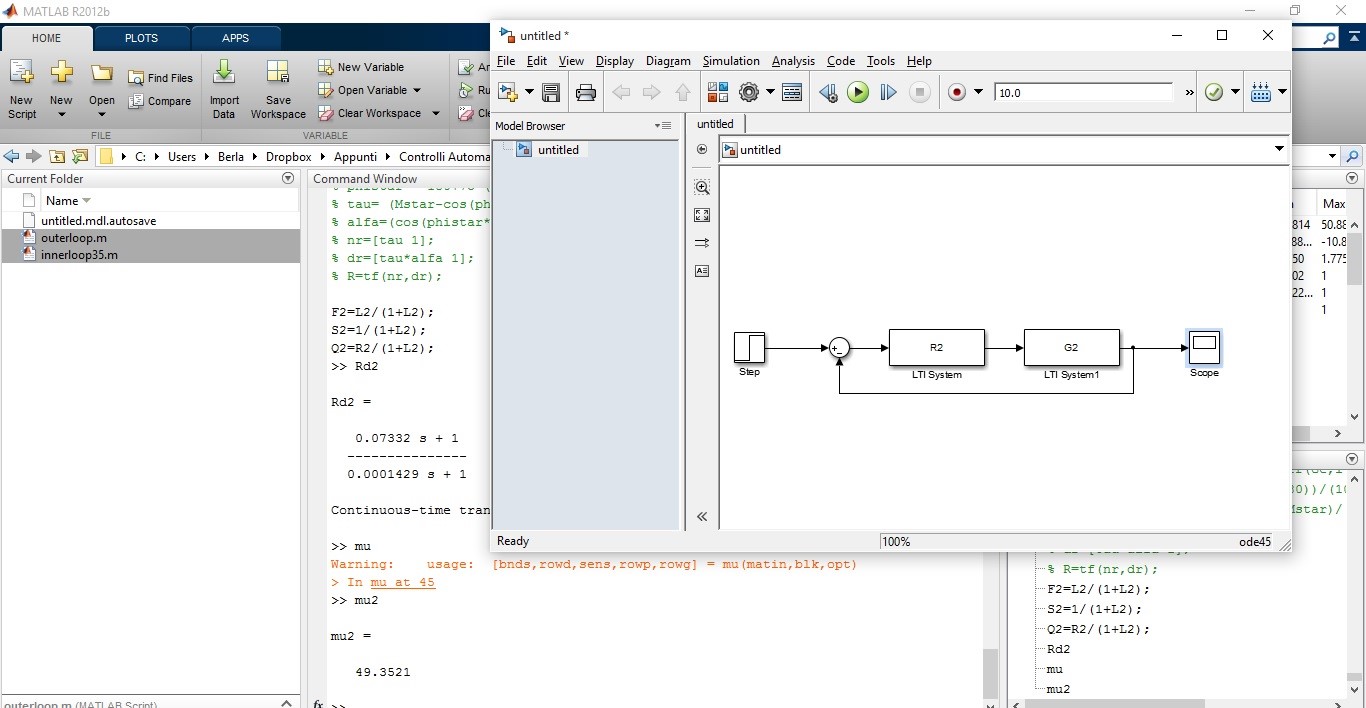Open the Simulation menu
Viewport: 1366px width, 708px height.
(x=730, y=61)
